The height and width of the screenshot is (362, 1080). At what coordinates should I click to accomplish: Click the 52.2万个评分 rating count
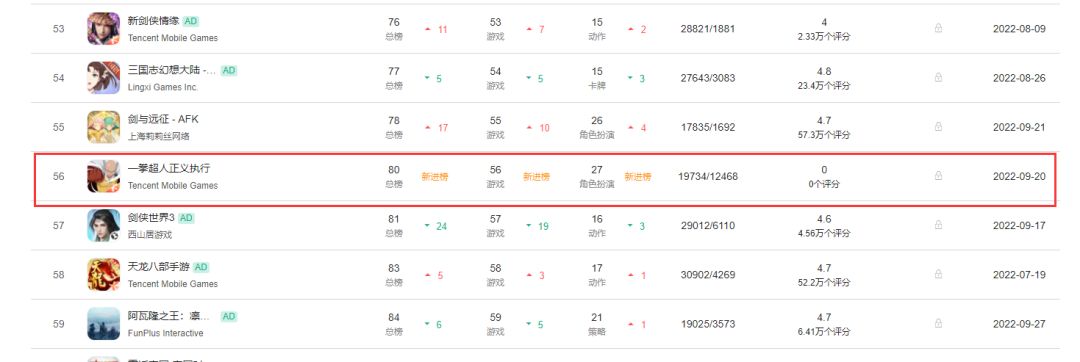824,282
